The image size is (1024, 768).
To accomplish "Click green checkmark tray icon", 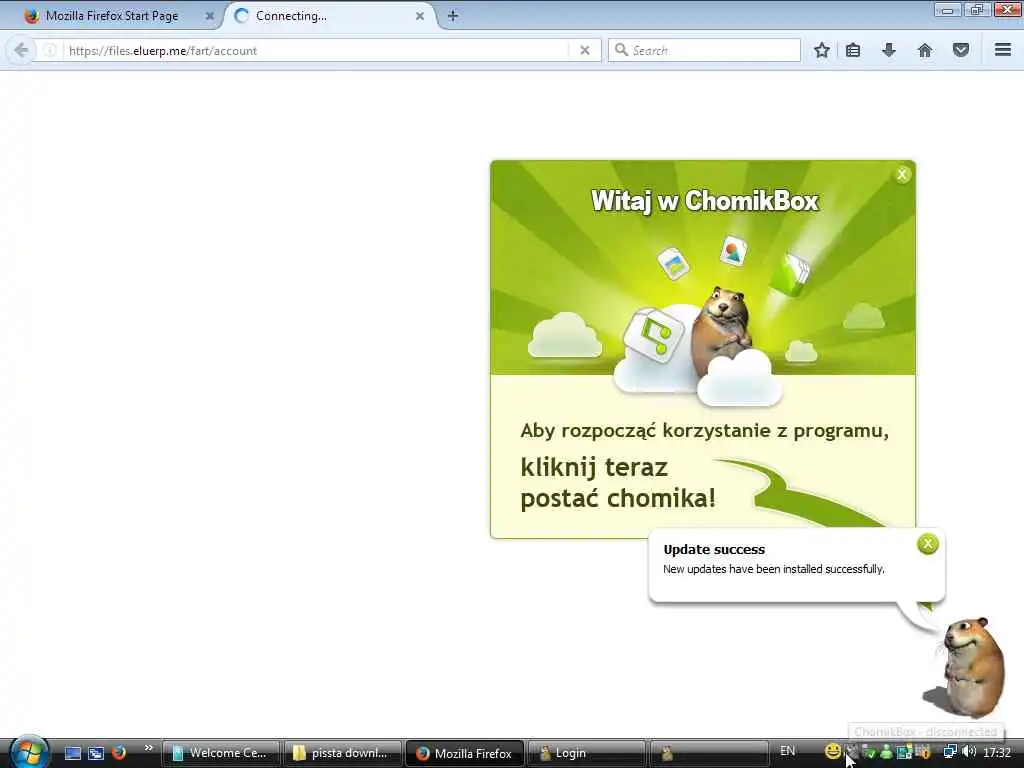I will 869,752.
